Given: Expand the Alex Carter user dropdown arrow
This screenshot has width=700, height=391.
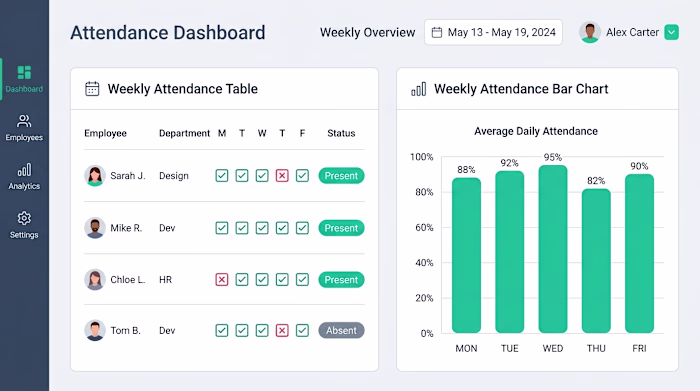Looking at the screenshot, I should [671, 33].
